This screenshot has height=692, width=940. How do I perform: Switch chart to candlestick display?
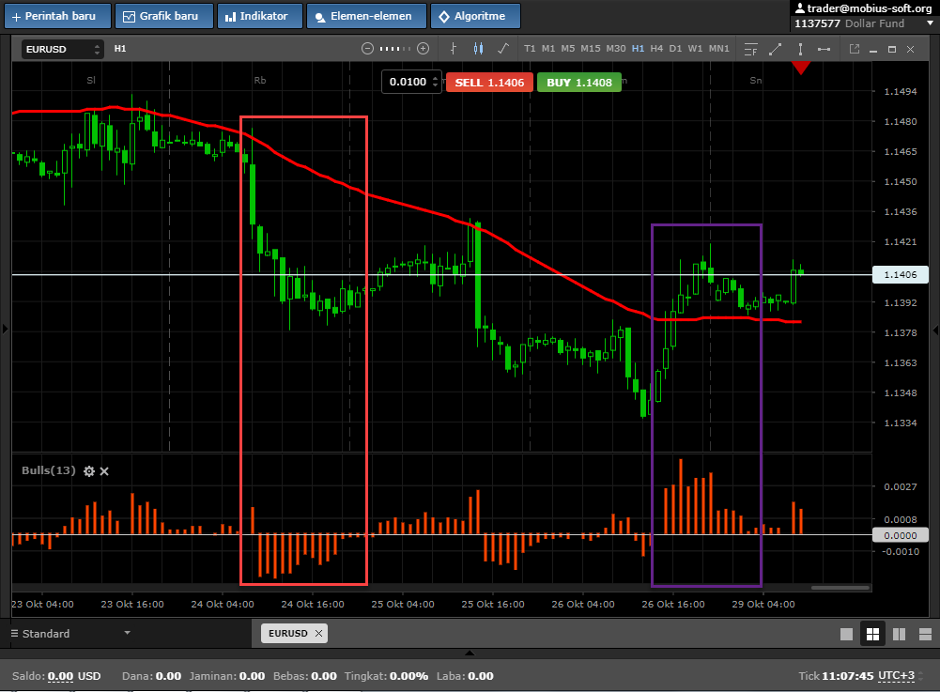tap(478, 49)
